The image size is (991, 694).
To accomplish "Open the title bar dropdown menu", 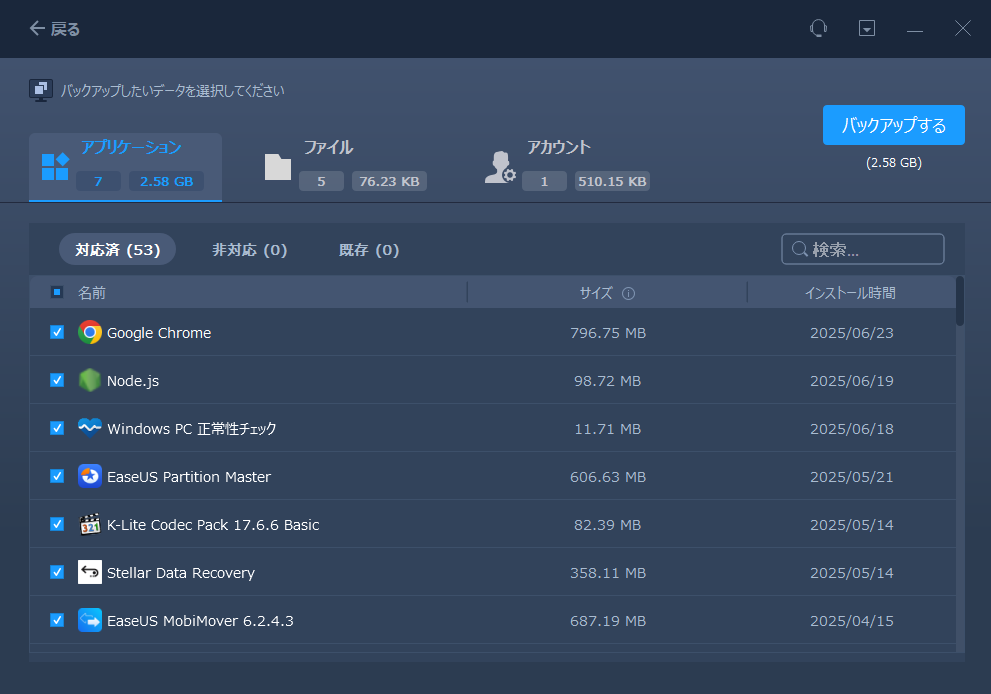I will click(x=866, y=28).
